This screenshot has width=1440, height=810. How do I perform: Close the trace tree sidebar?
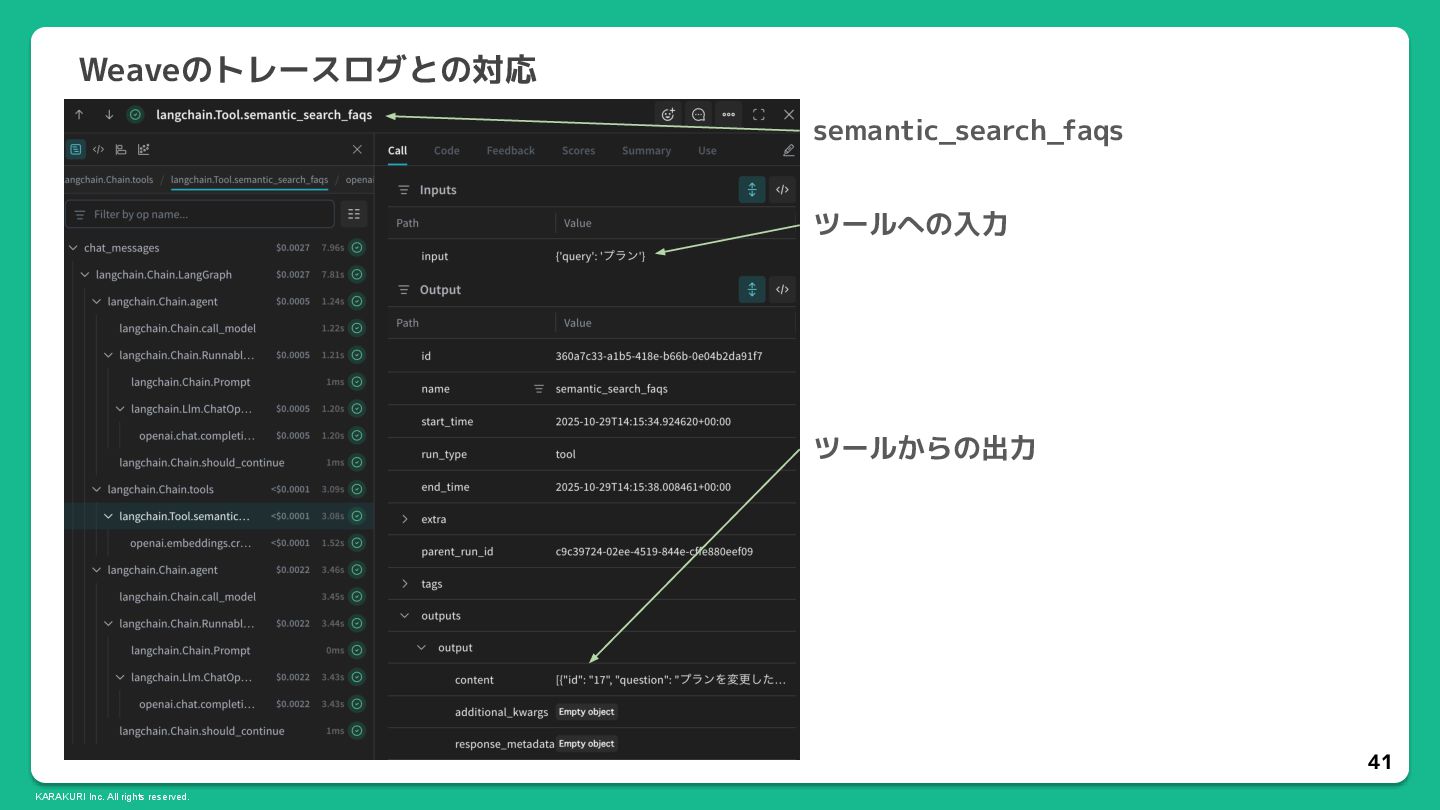click(x=357, y=150)
